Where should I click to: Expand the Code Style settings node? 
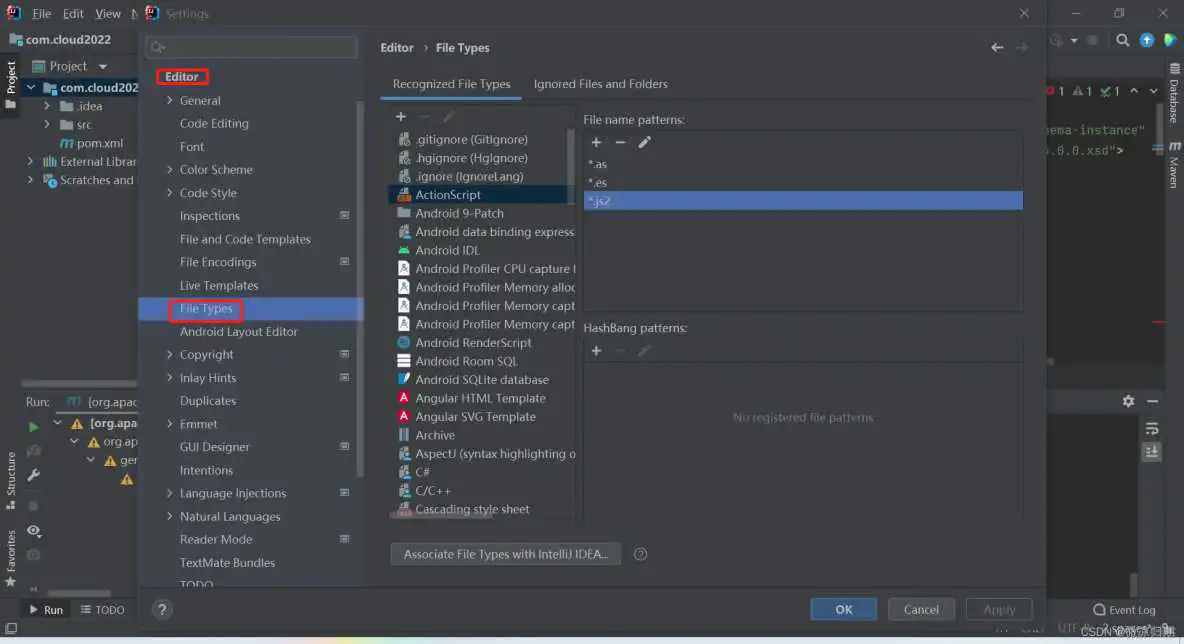170,193
